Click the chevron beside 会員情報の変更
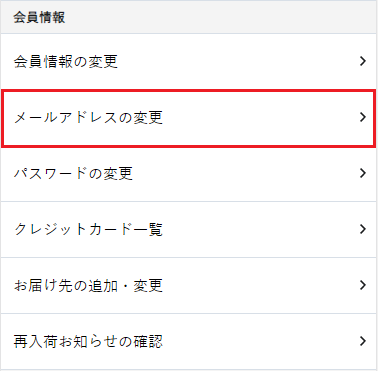This screenshot has width=378, height=371. pyautogui.click(x=363, y=61)
